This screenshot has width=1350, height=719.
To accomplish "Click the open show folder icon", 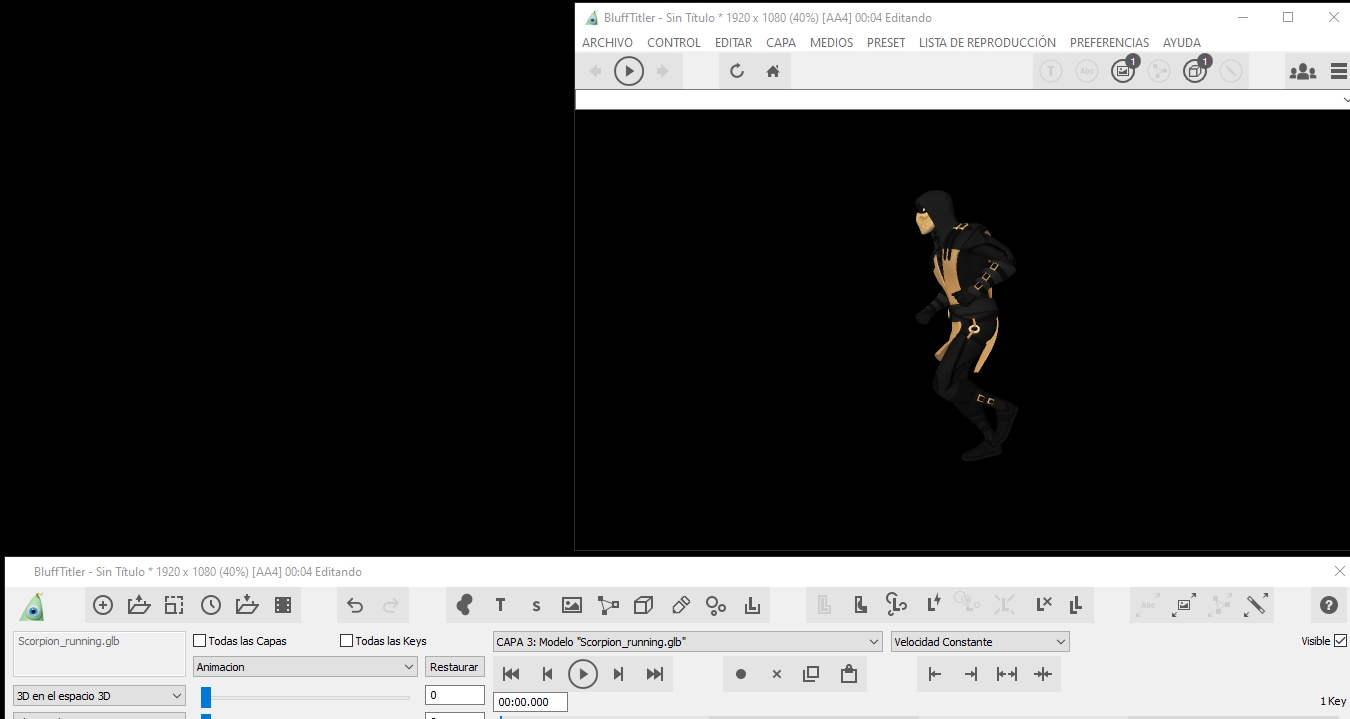I will 139,605.
